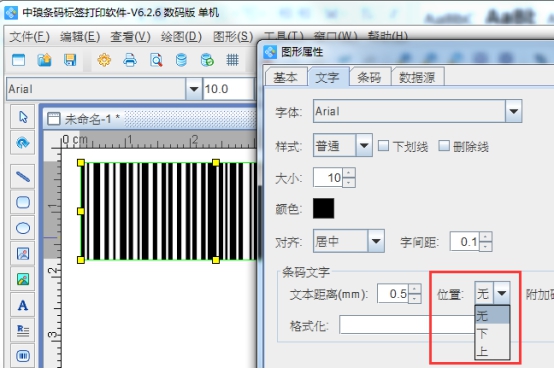Click the 未命名-1 document tab title
The height and width of the screenshot is (369, 554).
point(92,119)
